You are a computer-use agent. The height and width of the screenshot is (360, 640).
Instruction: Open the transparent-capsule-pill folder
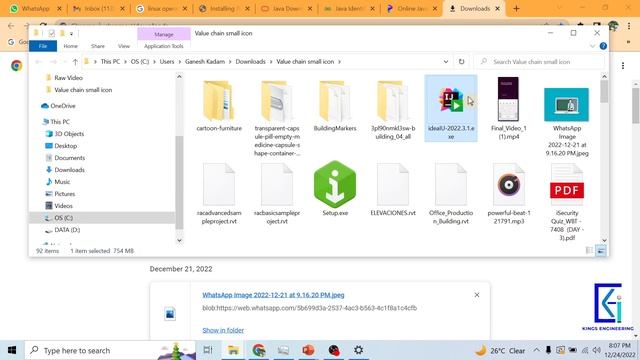(x=277, y=118)
